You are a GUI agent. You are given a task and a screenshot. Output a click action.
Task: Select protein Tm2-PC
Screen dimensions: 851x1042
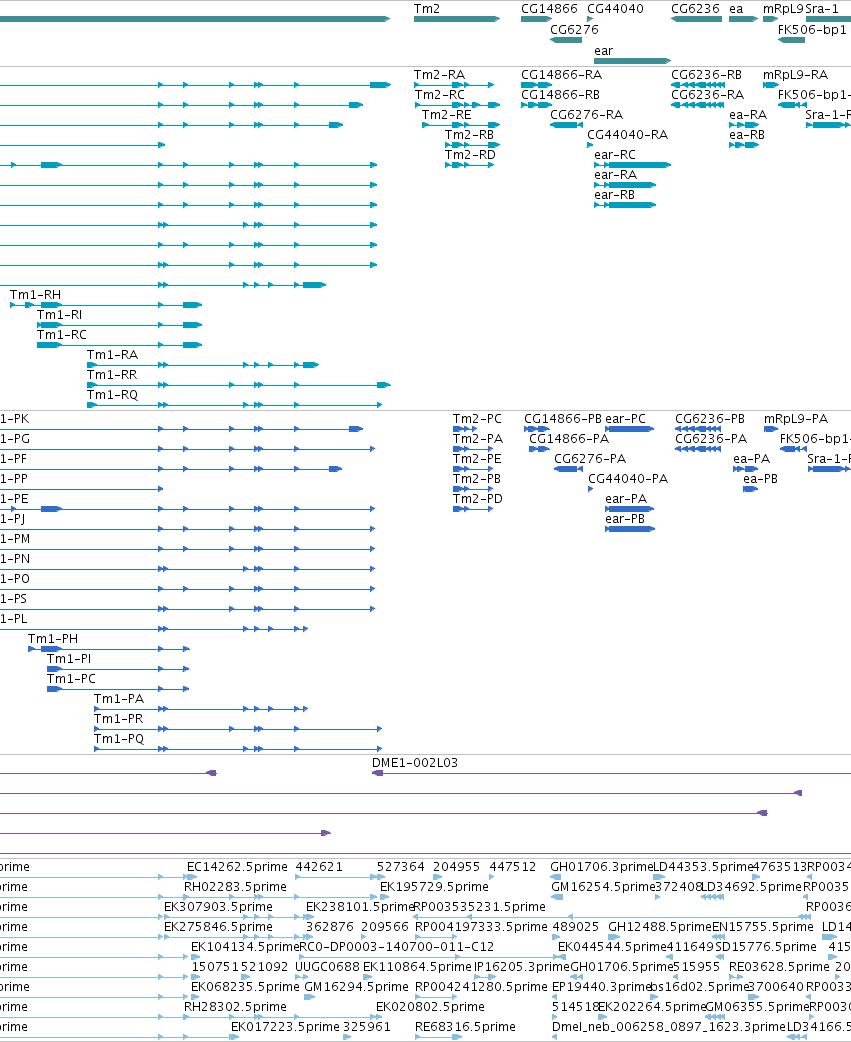tap(465, 429)
